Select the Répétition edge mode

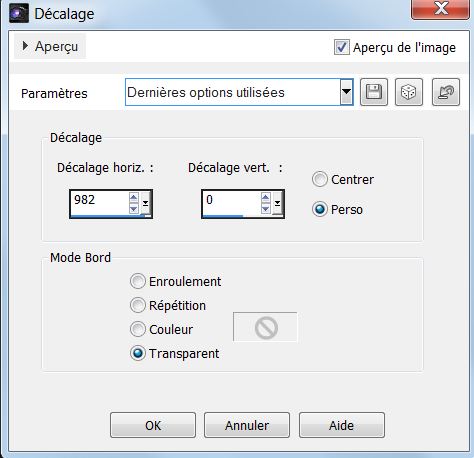[138, 305]
